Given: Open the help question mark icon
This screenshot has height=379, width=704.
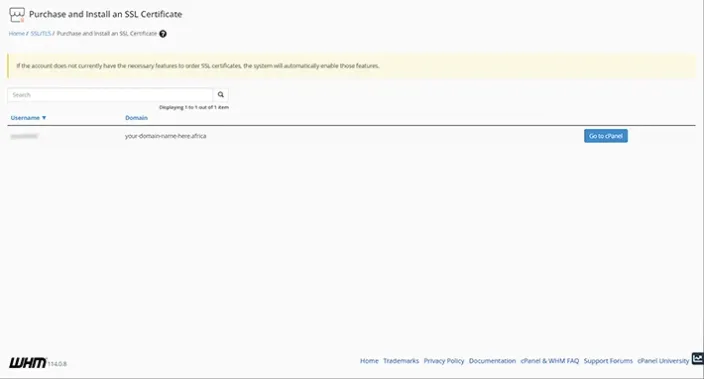Looking at the screenshot, I should click(163, 34).
